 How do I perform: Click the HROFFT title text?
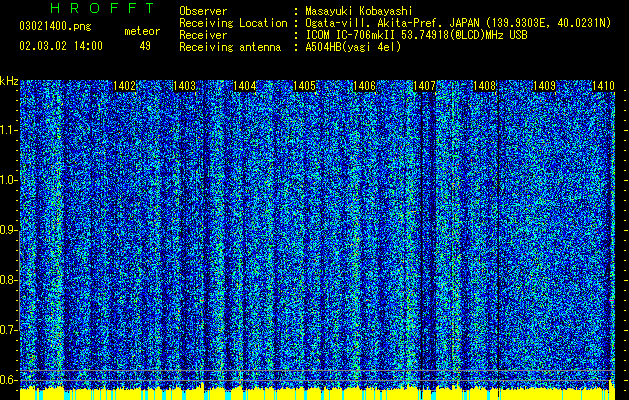[103, 8]
